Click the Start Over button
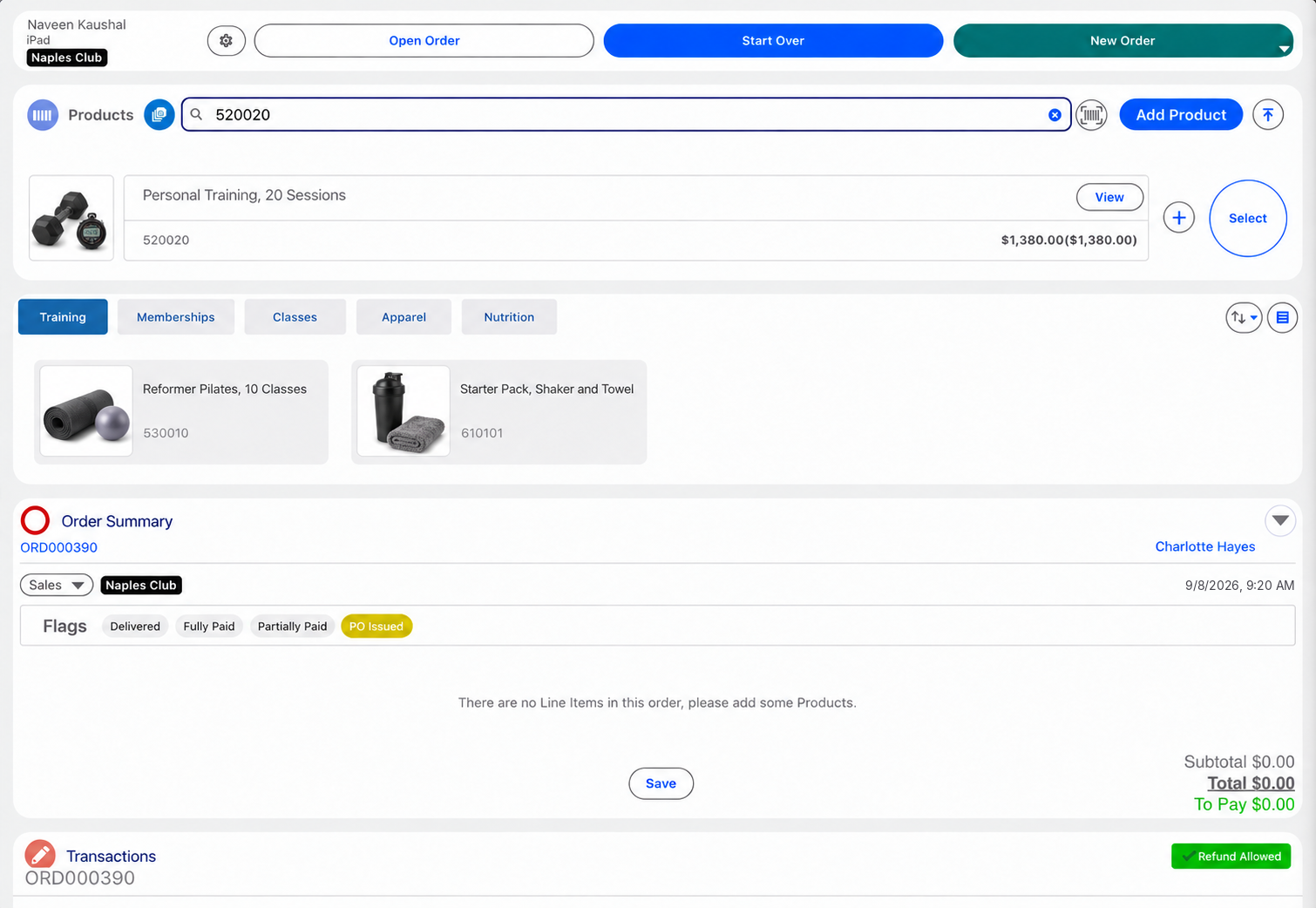Screen dimensions: 1316x908 [773, 41]
